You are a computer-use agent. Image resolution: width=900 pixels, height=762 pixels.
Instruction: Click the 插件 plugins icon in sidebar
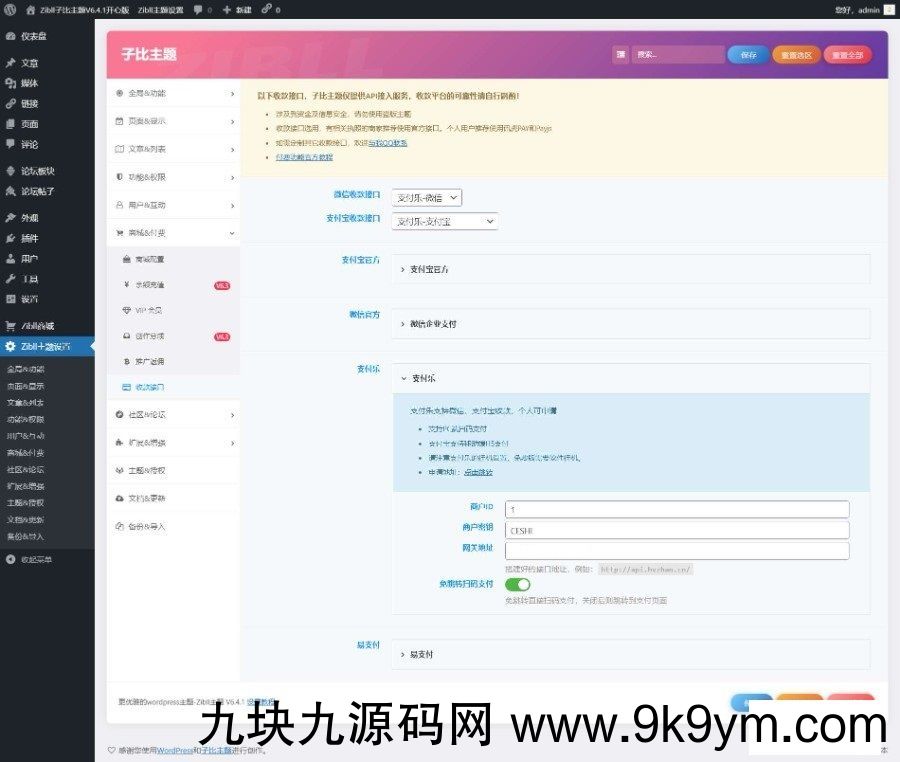10,238
